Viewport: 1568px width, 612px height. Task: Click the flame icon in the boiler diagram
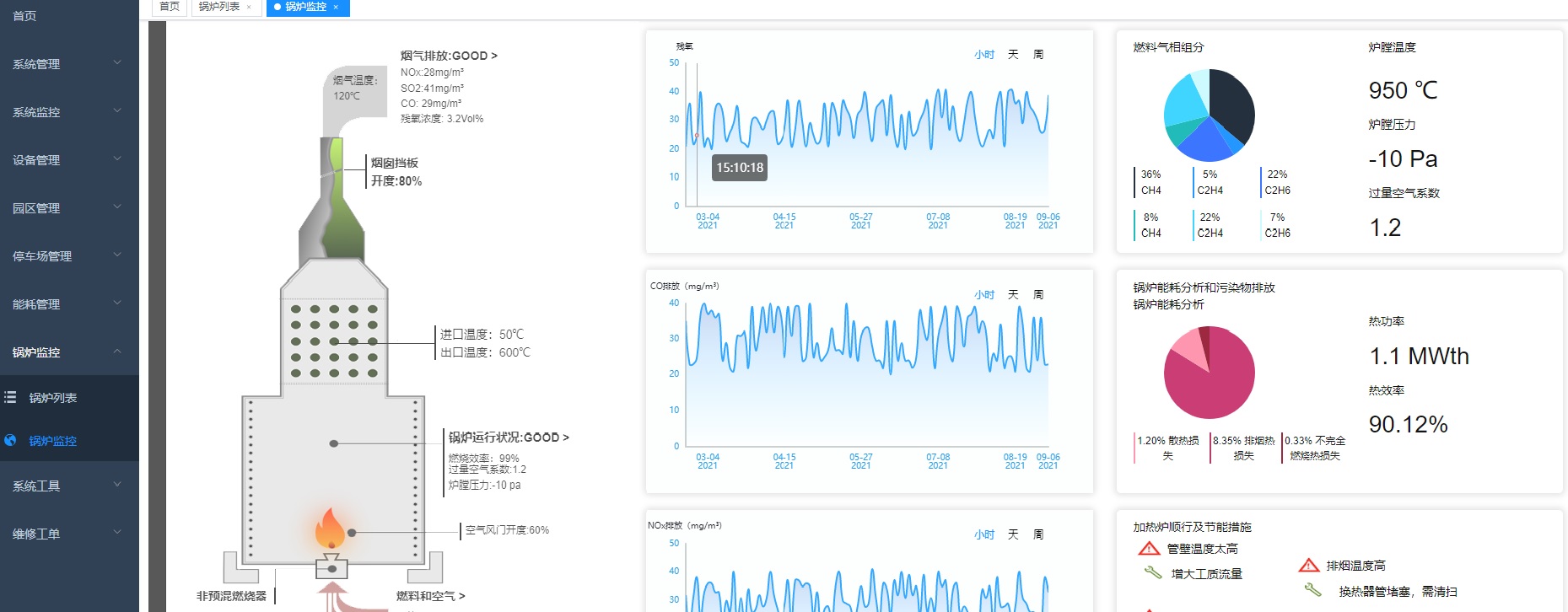tap(330, 529)
